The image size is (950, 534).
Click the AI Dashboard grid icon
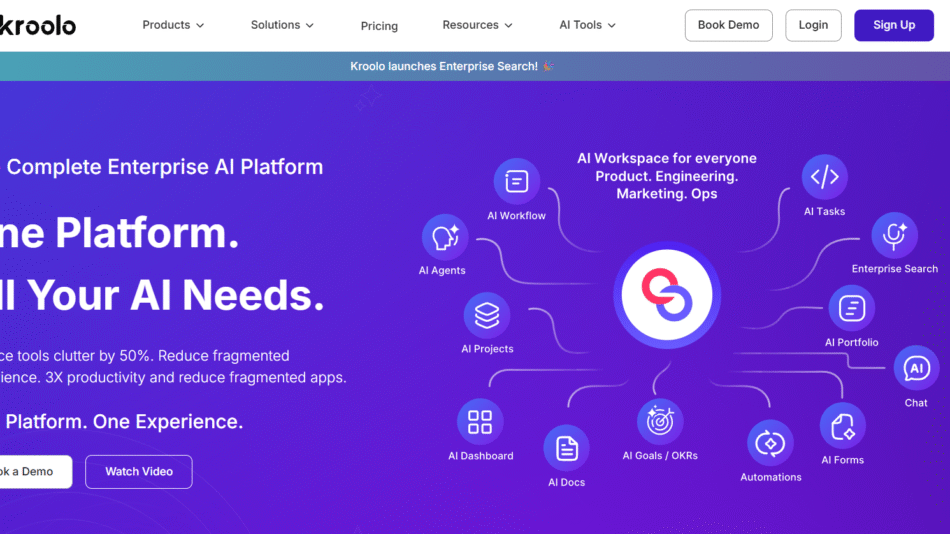tap(480, 422)
